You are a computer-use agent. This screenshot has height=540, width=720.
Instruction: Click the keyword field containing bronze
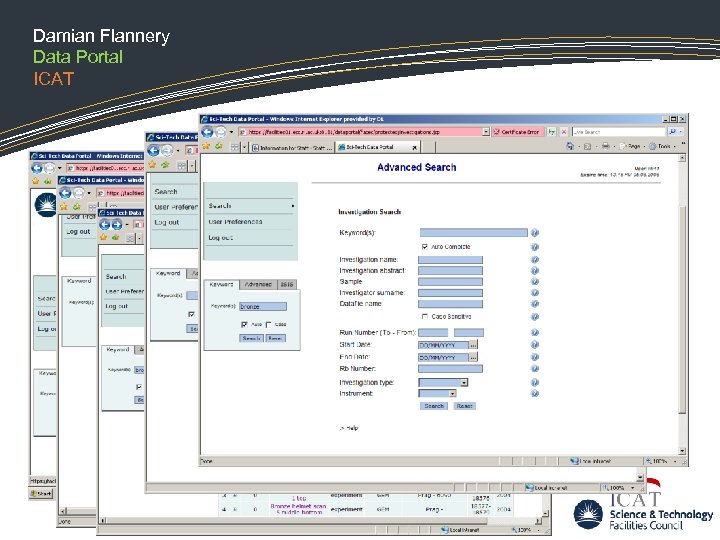click(263, 306)
